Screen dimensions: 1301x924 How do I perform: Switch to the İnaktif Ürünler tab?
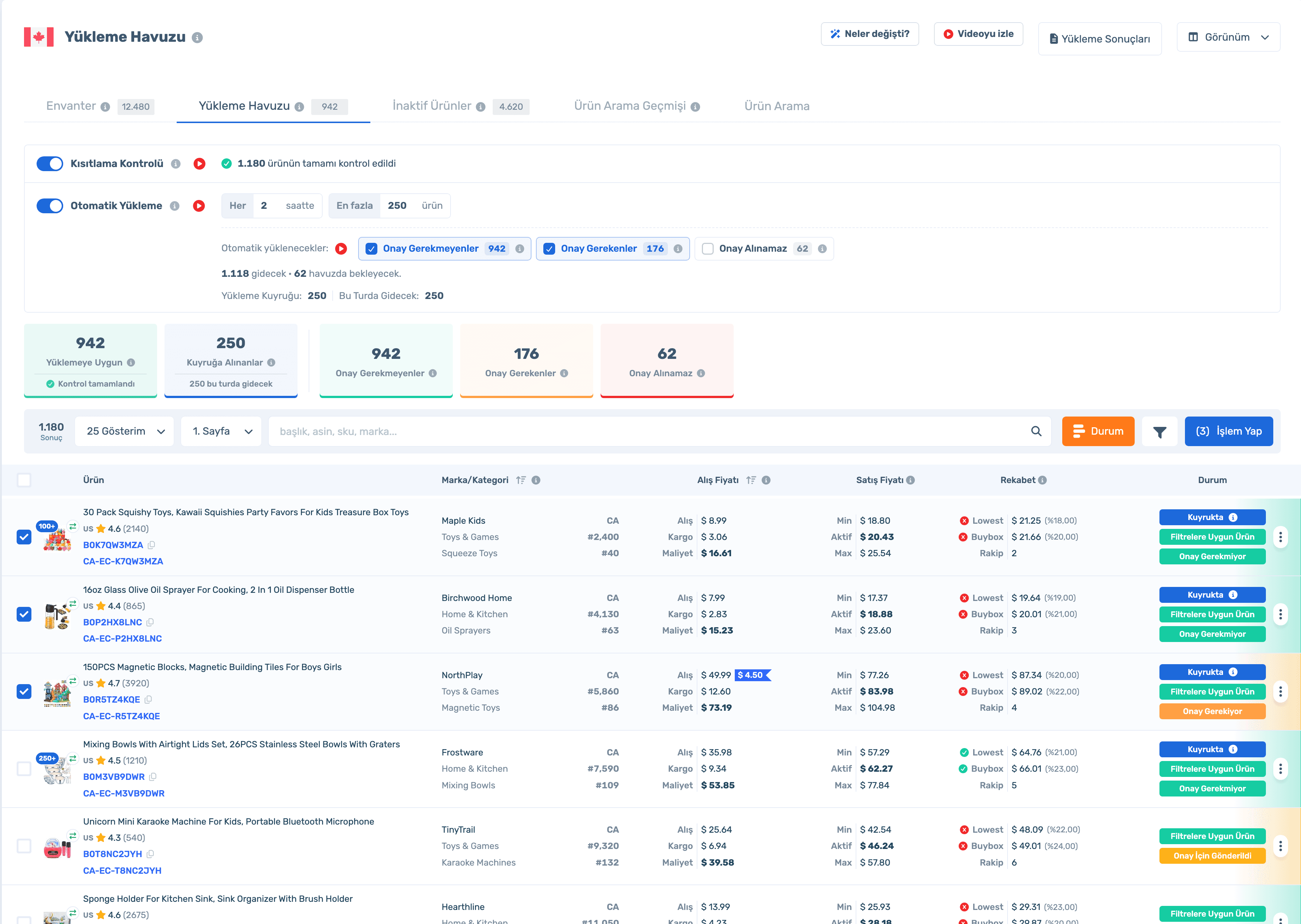click(432, 106)
